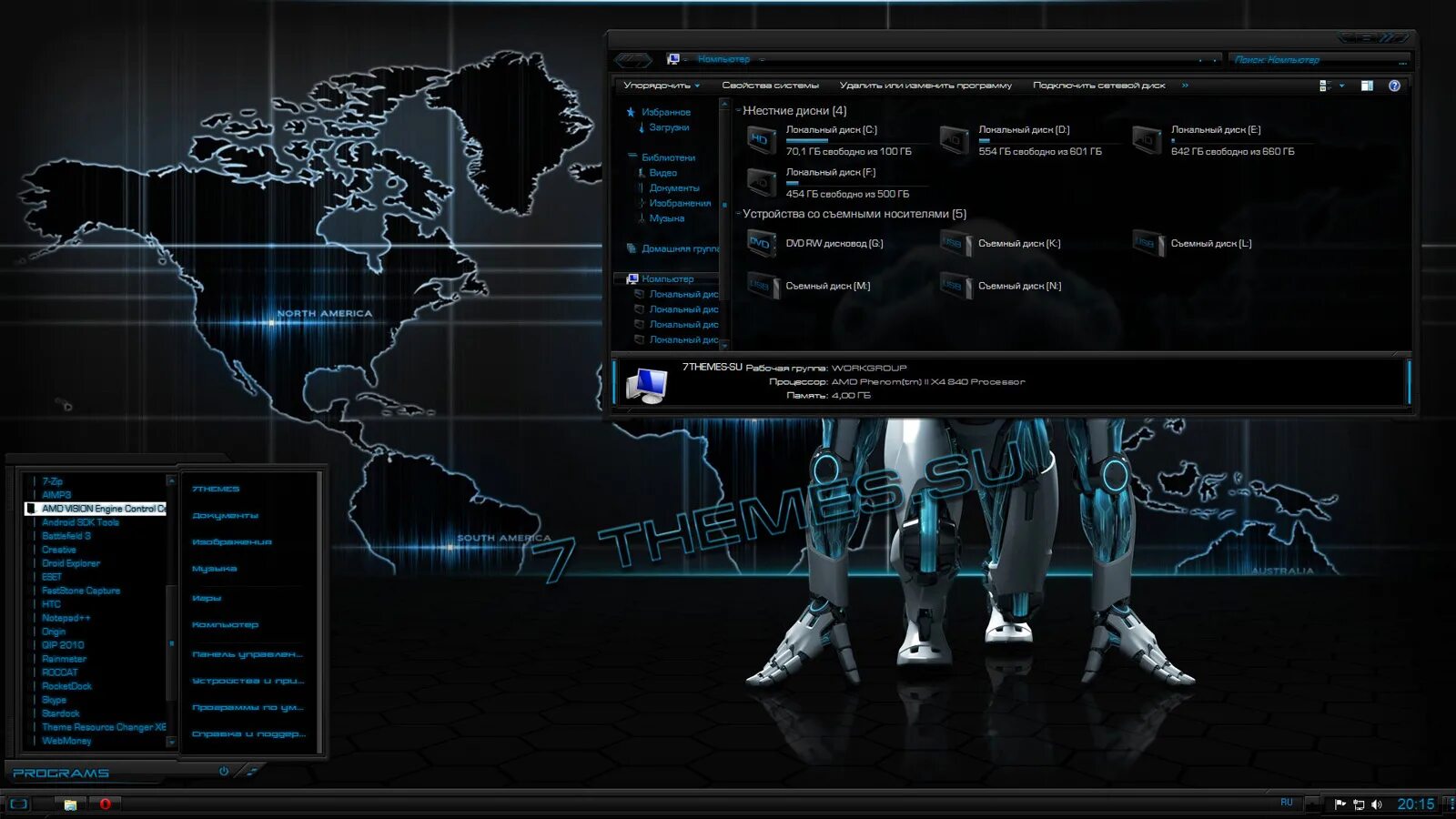Open AMD VISION Engine Control Center entry
This screenshot has width=1456, height=819.
click(96, 509)
